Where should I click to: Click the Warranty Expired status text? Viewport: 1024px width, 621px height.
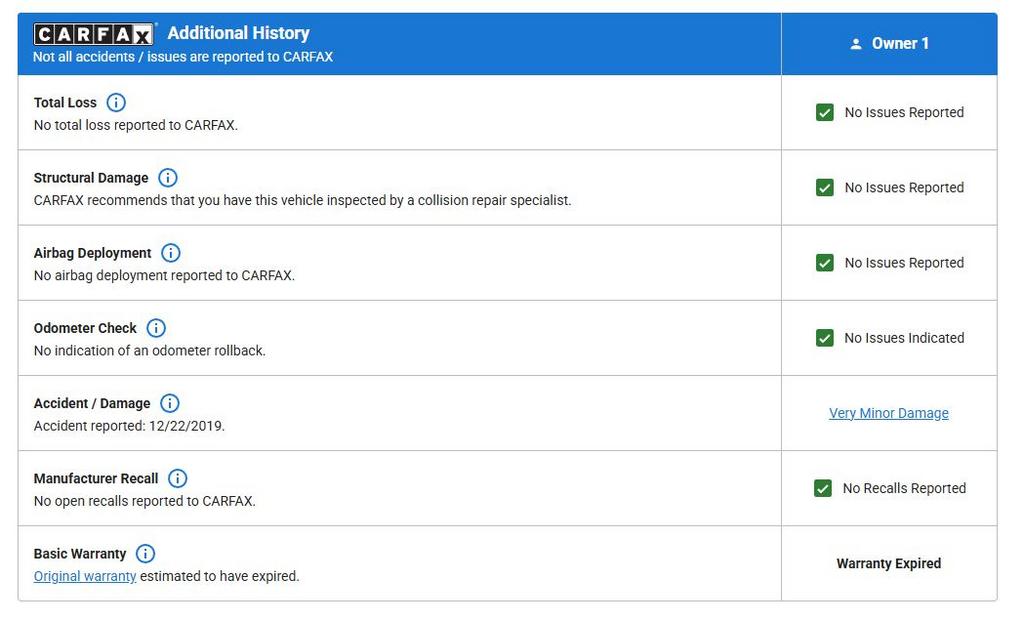pos(889,564)
